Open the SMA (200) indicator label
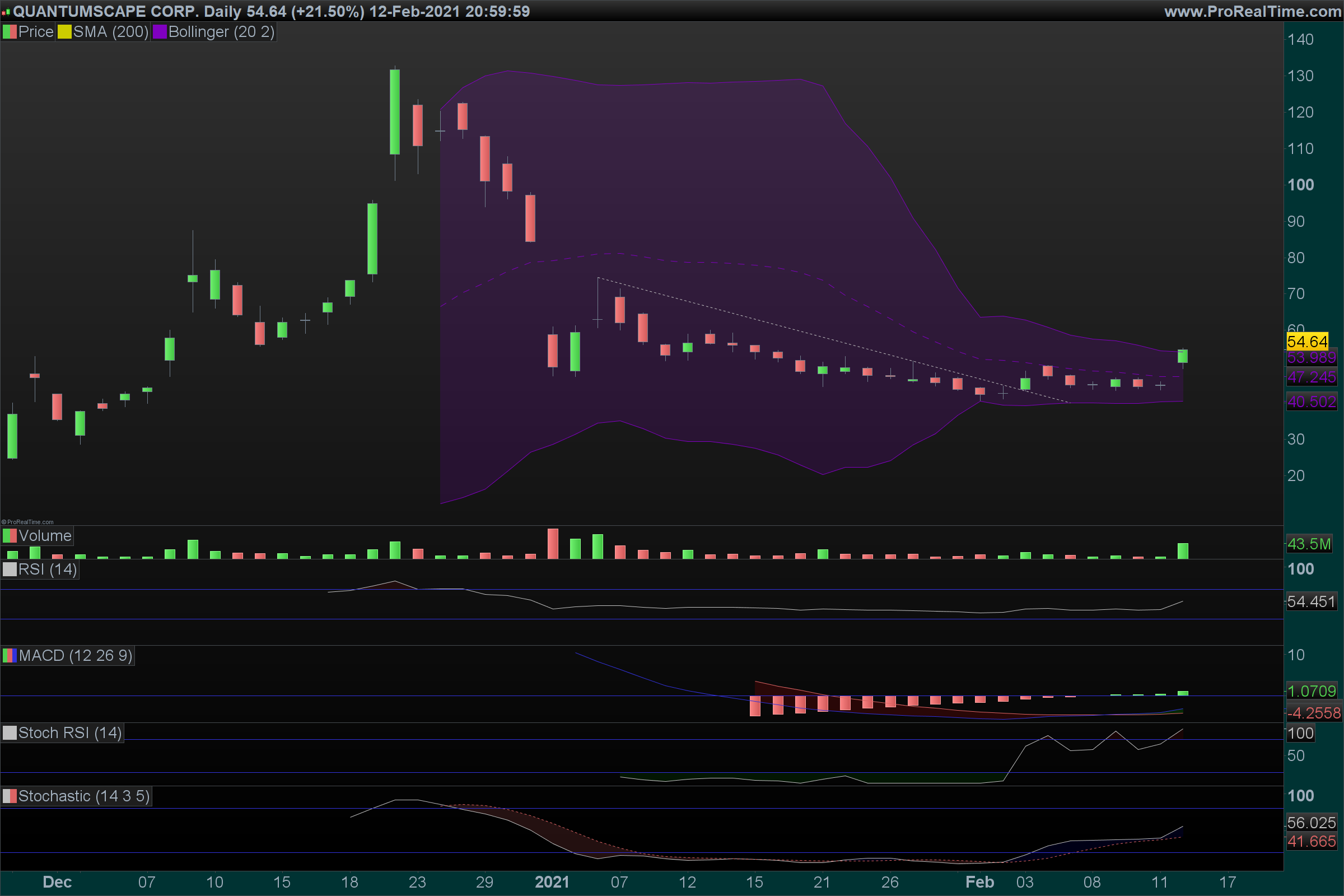 110,32
